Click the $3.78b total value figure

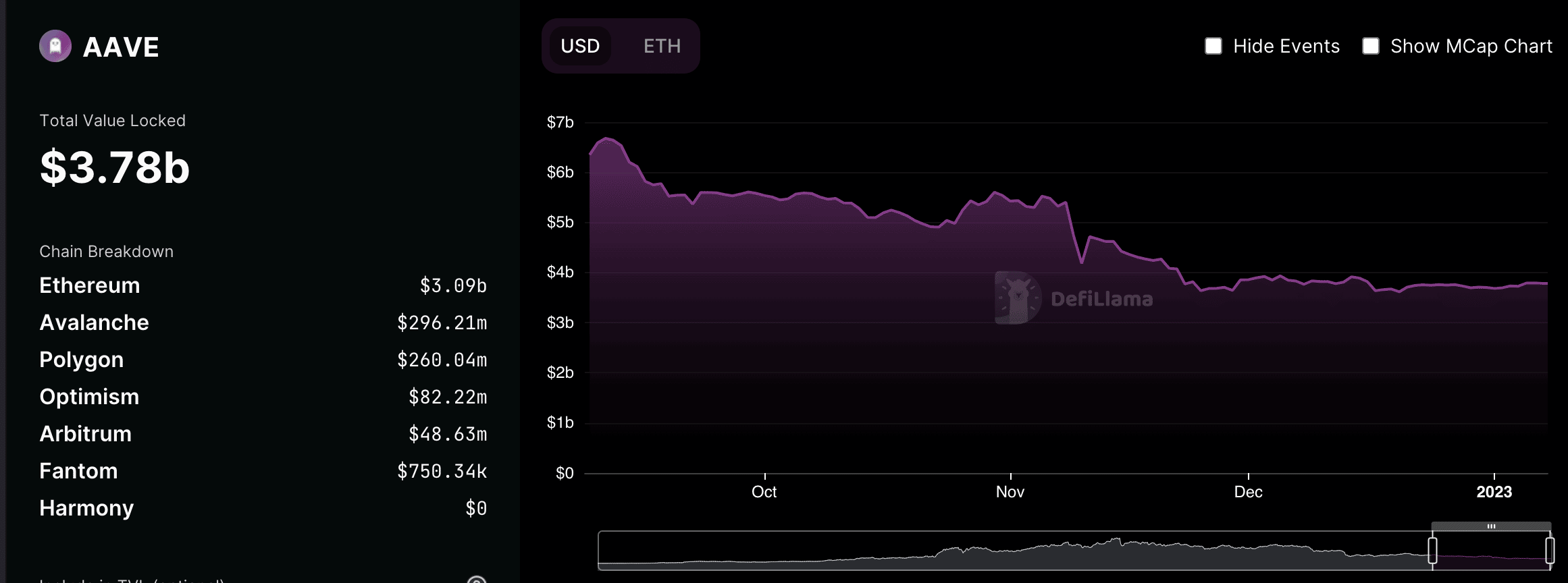[x=115, y=167]
